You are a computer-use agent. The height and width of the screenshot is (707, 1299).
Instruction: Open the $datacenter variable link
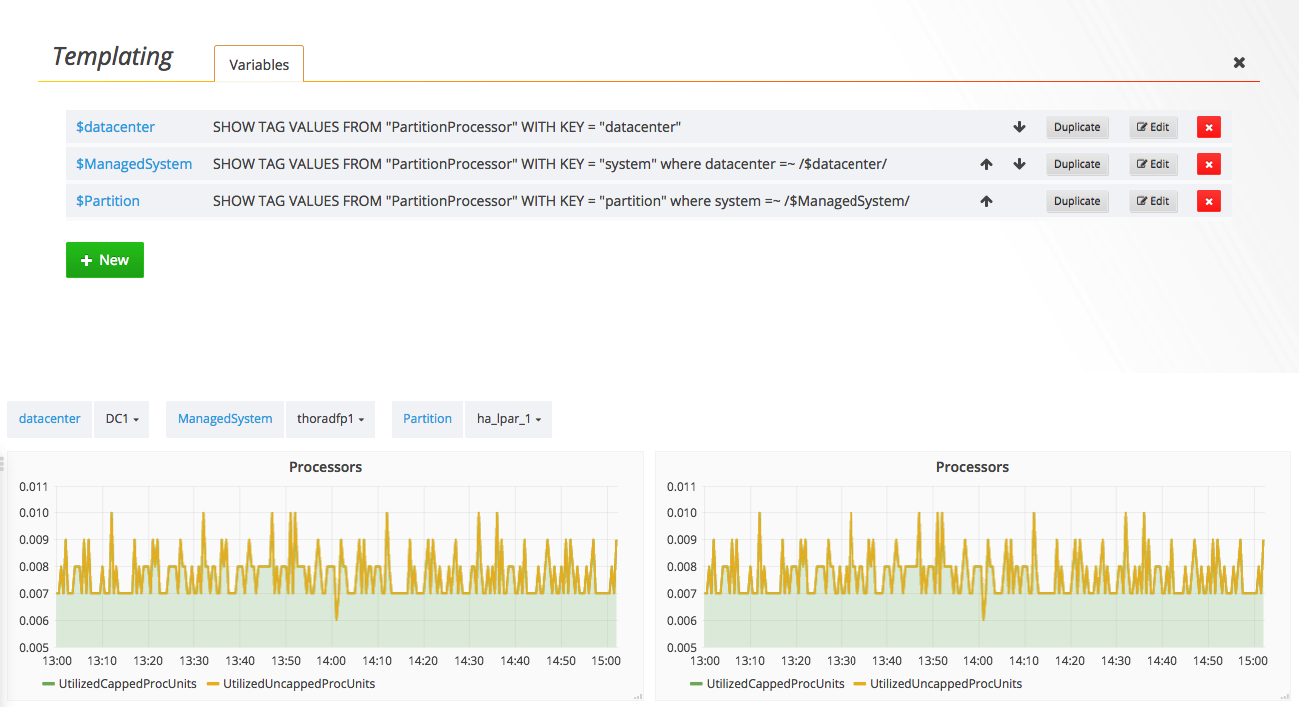pyautogui.click(x=115, y=127)
